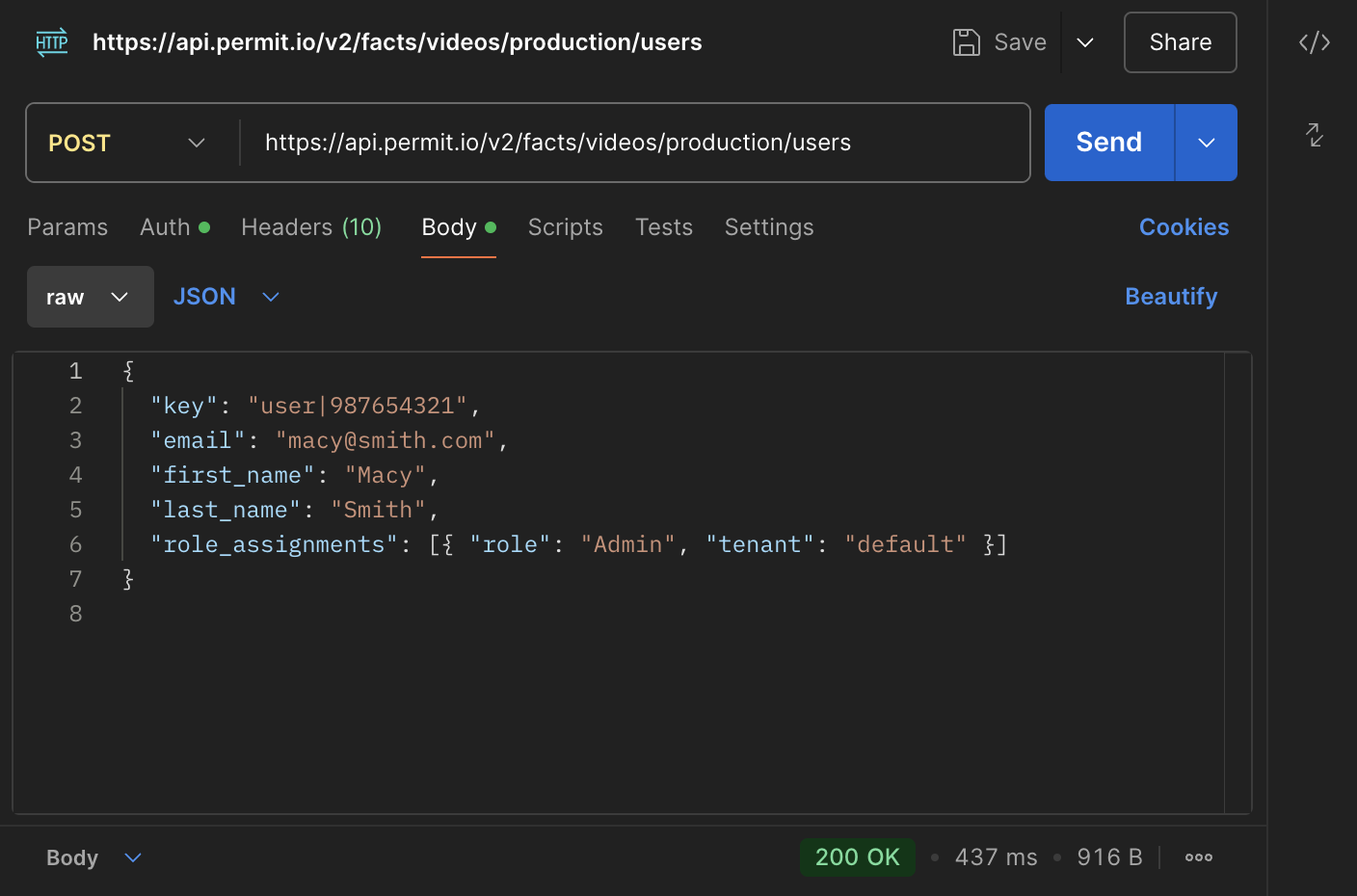
Task: Open the raw body format dropdown
Action: (90, 297)
